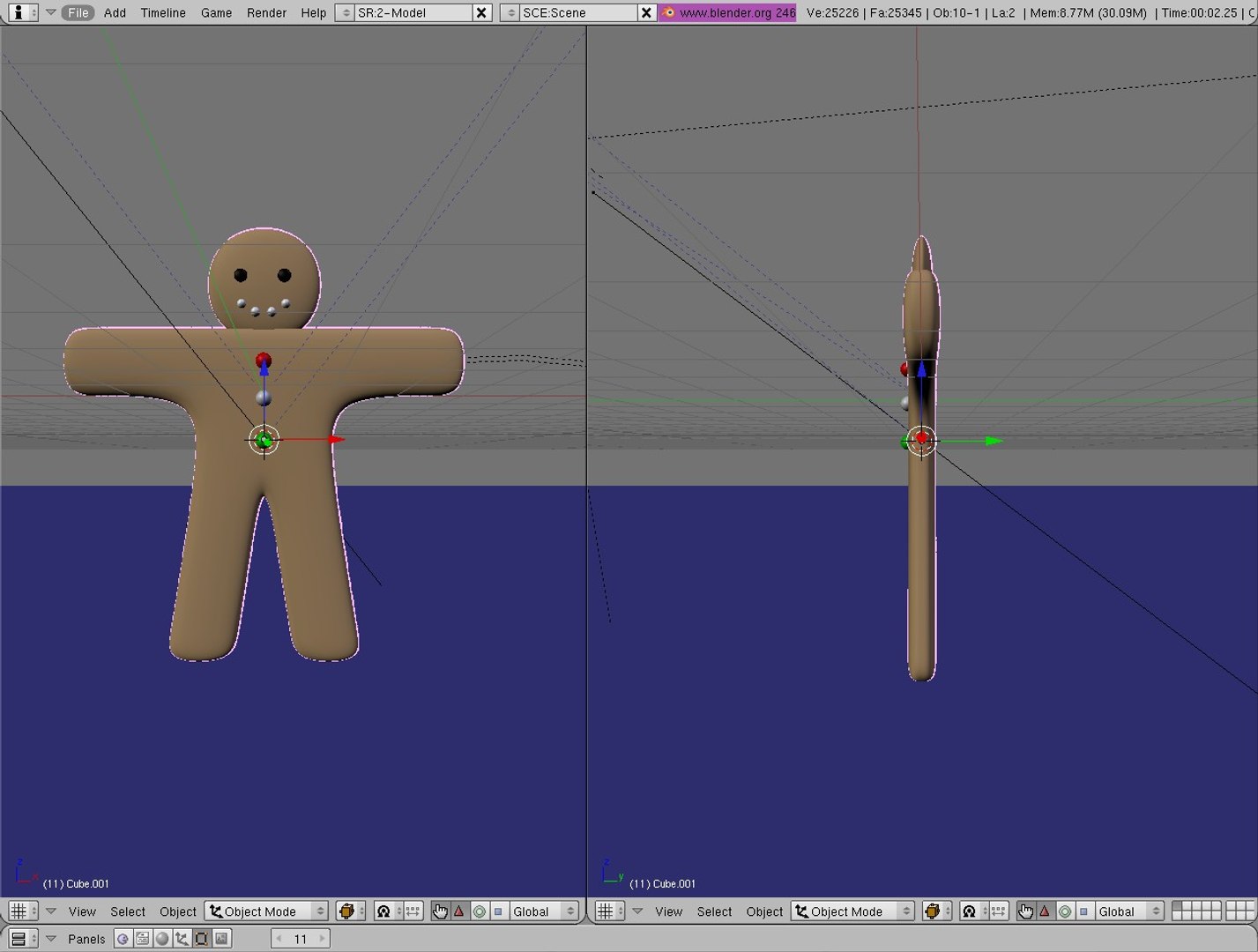
Task: Open the www.blender.org 246 link
Action: tap(728, 12)
